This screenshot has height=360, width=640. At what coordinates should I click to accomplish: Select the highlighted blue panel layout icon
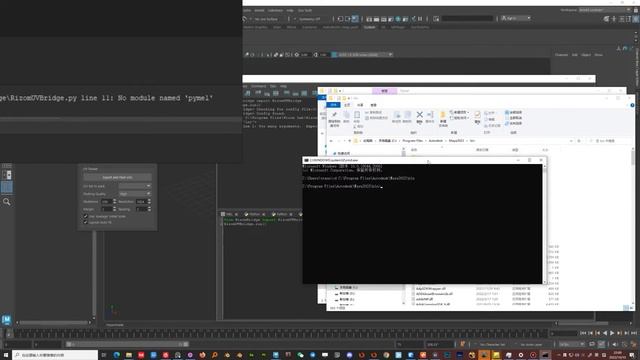click(x=7, y=187)
